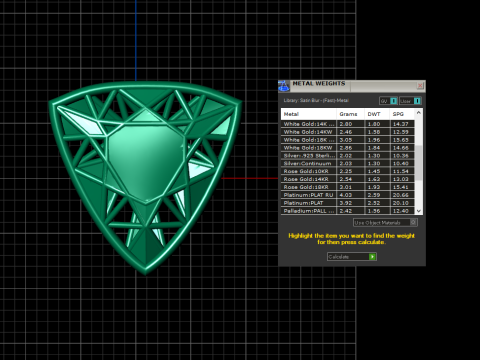Select the Rose Gold:18KR row
Screen dimensions: 480x360
tap(348, 187)
